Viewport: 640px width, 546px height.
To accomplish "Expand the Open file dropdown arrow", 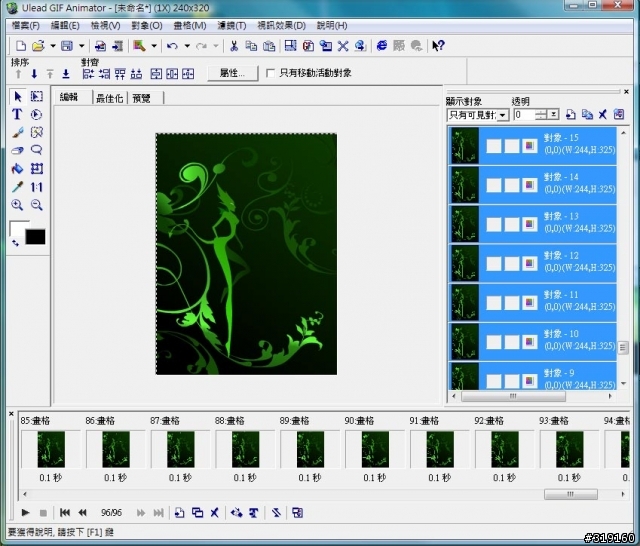I will [53, 46].
